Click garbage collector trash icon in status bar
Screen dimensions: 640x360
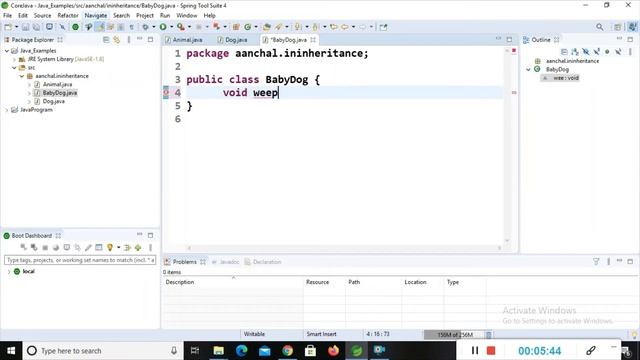tap(489, 335)
